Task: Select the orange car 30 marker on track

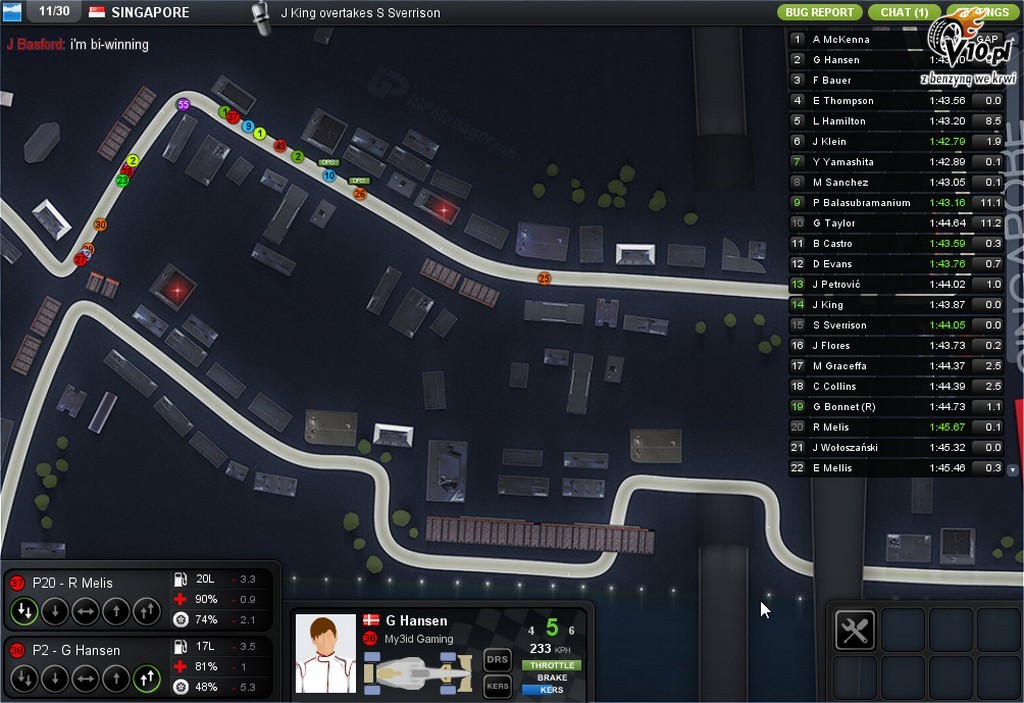Action: click(100, 225)
